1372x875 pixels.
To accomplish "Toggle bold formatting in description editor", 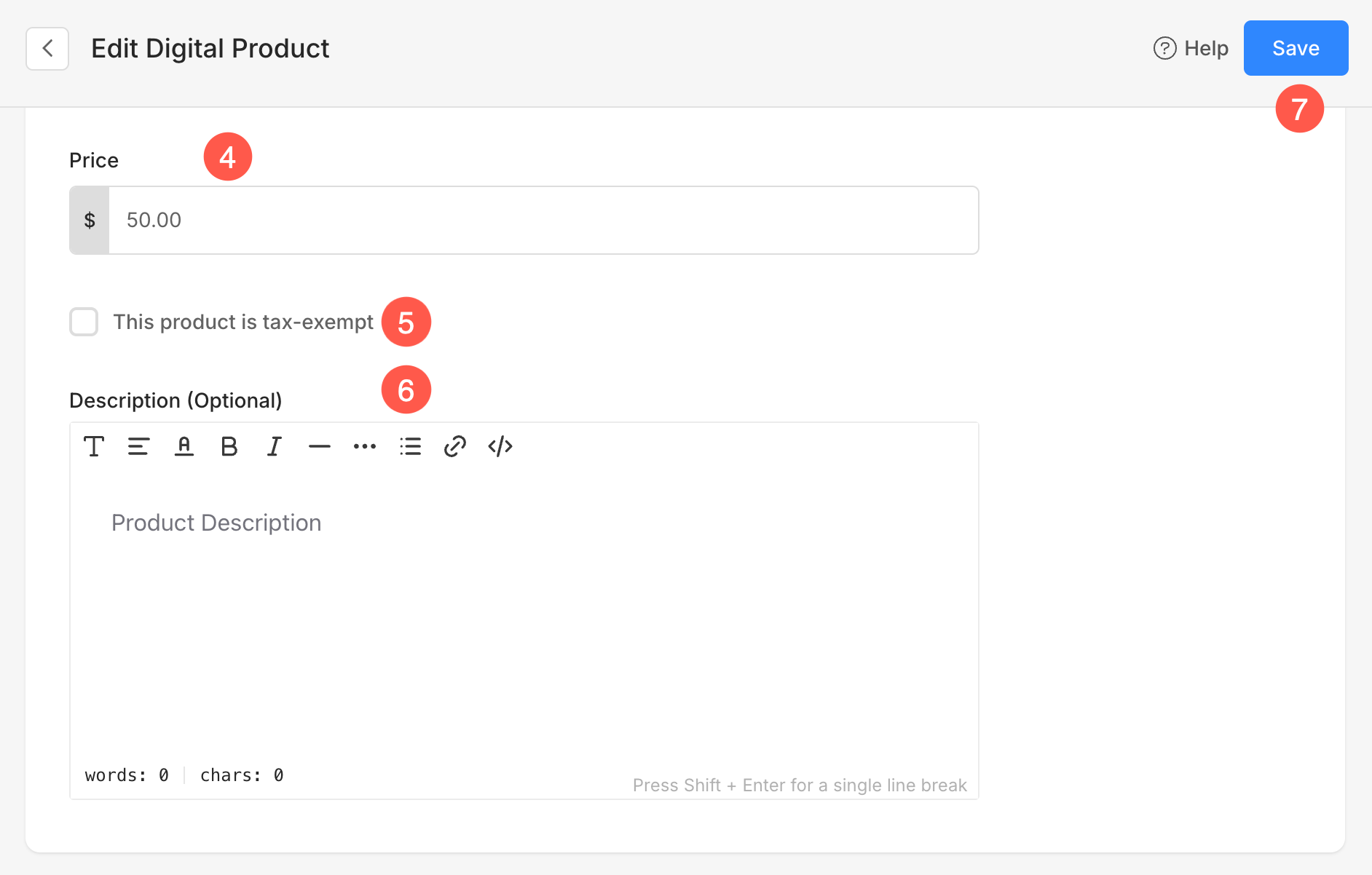I will 229,446.
